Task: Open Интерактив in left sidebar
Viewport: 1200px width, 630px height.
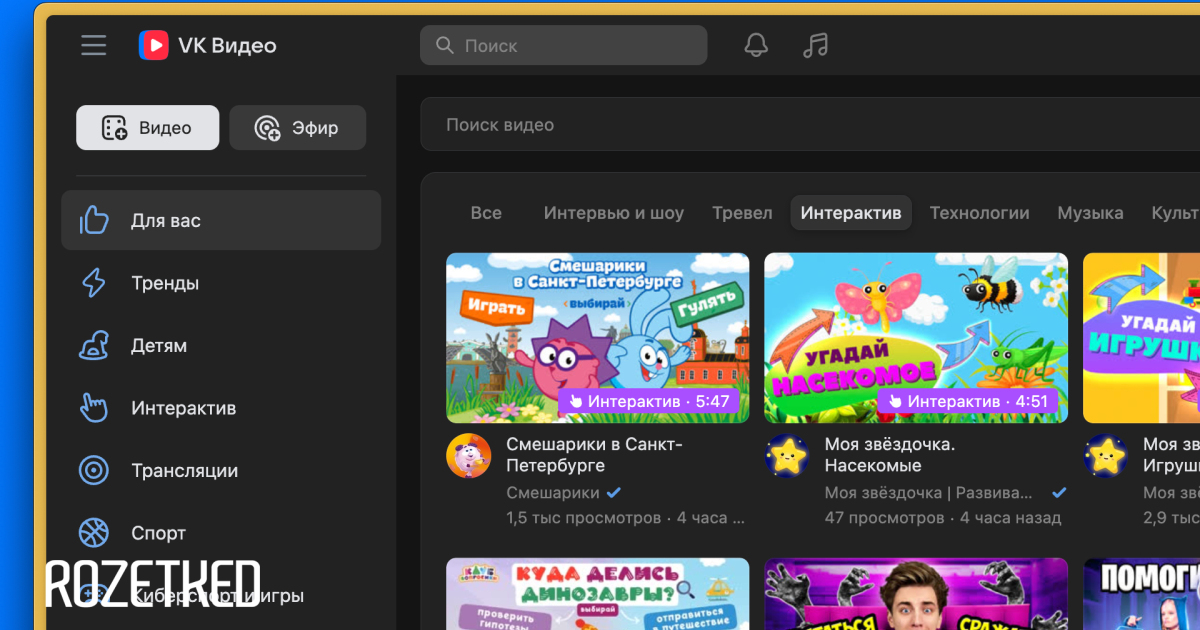Action: pyautogui.click(x=183, y=408)
